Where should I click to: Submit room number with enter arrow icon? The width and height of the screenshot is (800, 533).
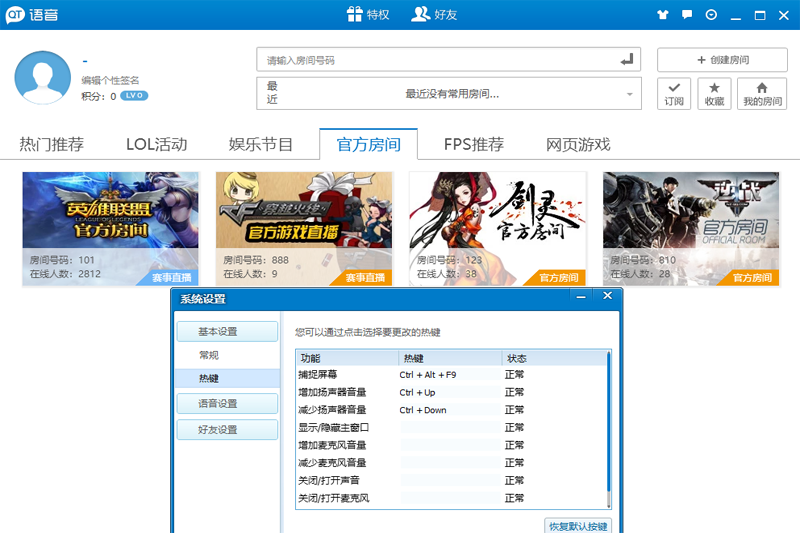click(627, 60)
